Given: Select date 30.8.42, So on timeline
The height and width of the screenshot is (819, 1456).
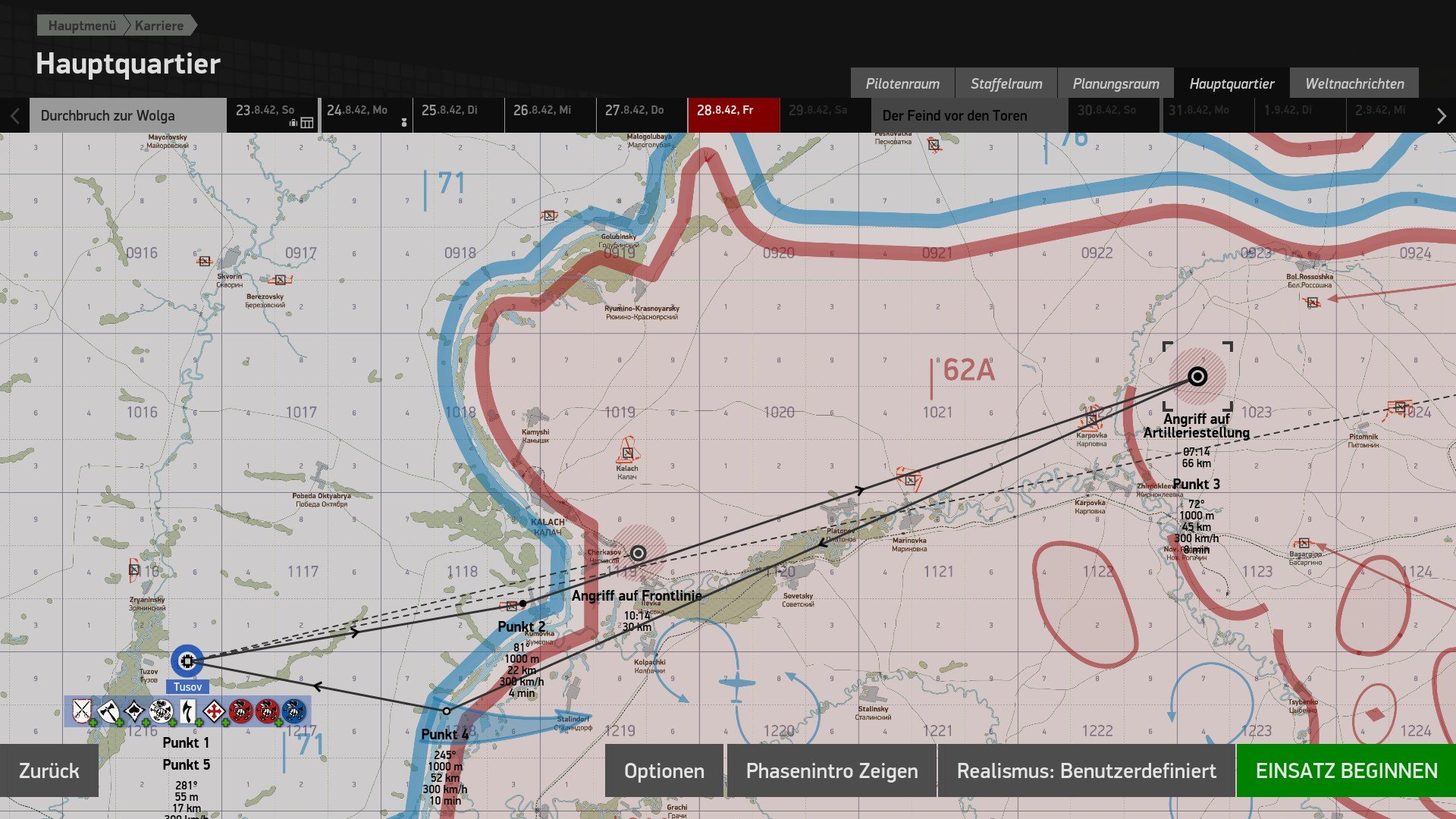Looking at the screenshot, I should [x=1115, y=115].
